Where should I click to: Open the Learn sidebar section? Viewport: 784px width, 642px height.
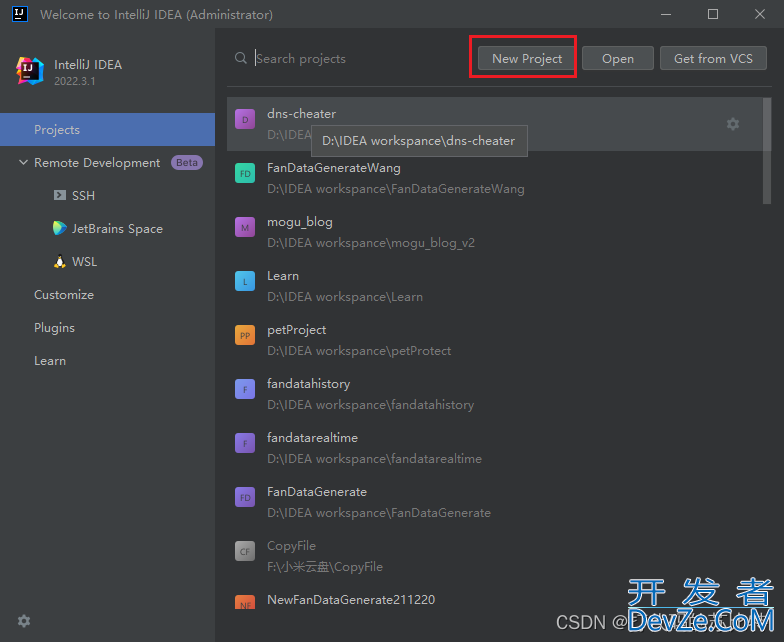click(50, 360)
